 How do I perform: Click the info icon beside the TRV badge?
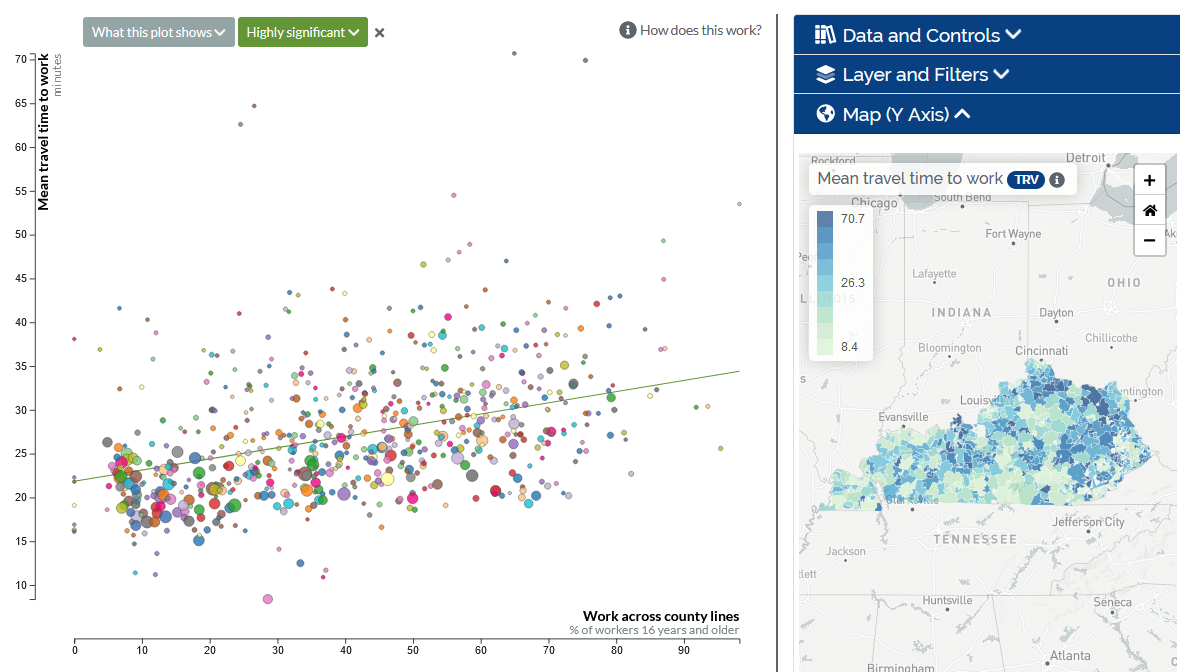(1057, 180)
